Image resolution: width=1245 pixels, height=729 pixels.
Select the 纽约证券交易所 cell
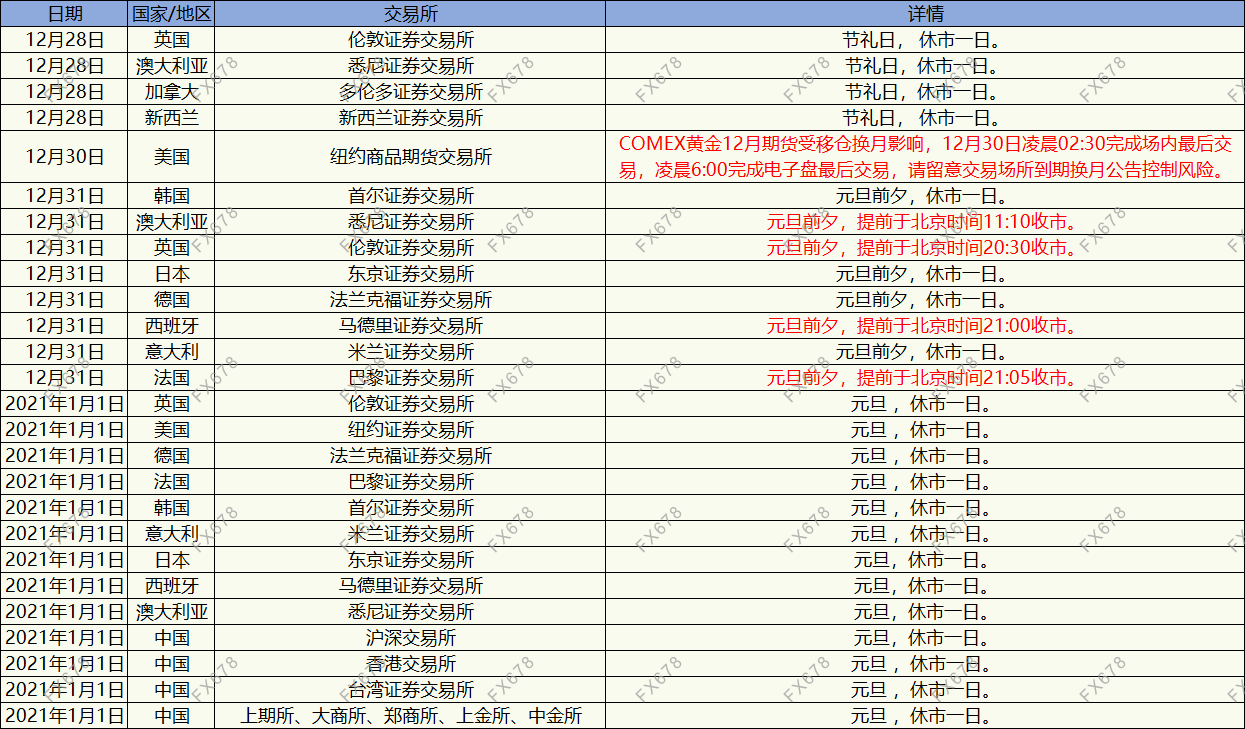coord(410,430)
